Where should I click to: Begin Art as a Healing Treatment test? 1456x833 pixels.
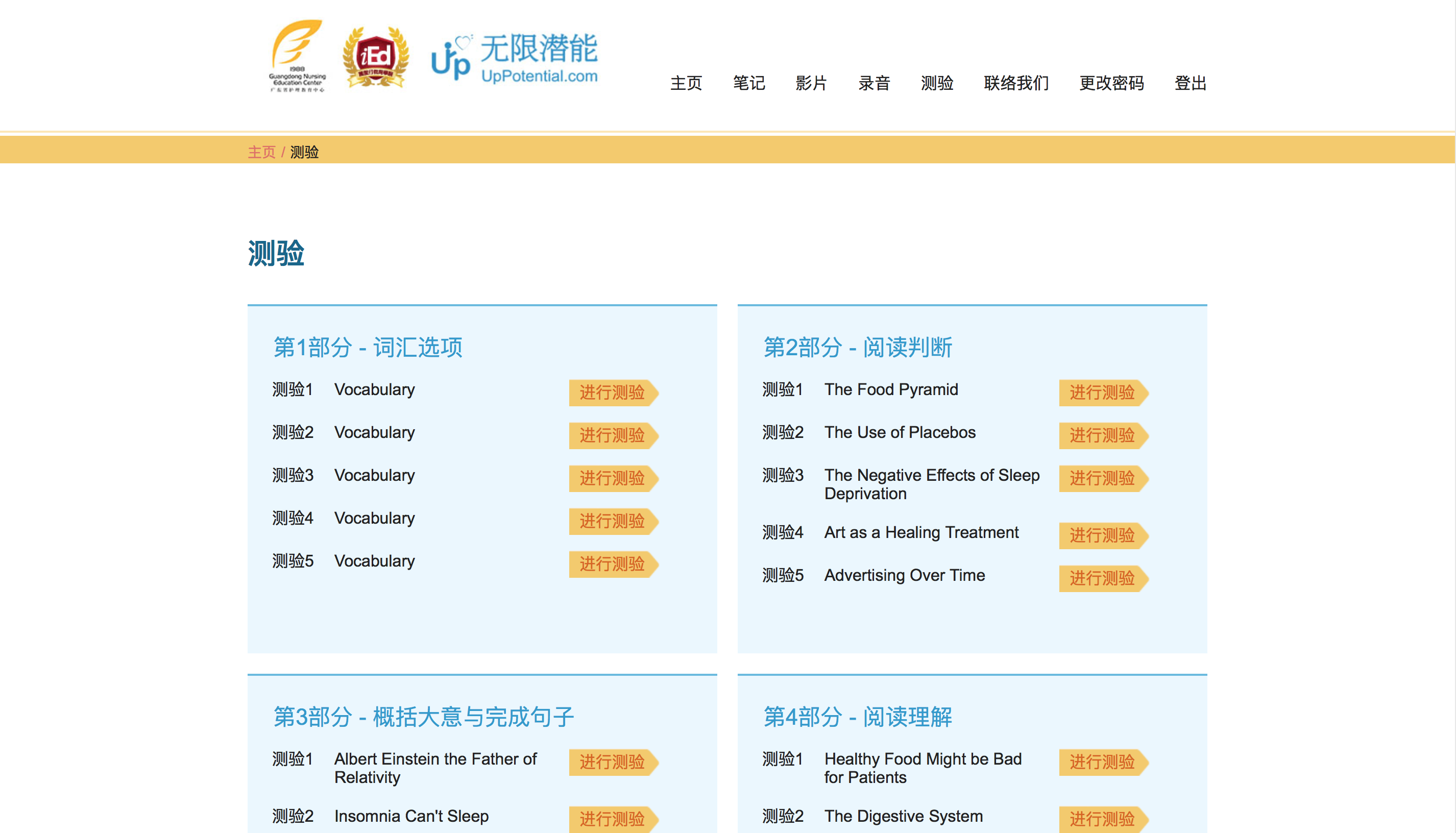point(1102,535)
